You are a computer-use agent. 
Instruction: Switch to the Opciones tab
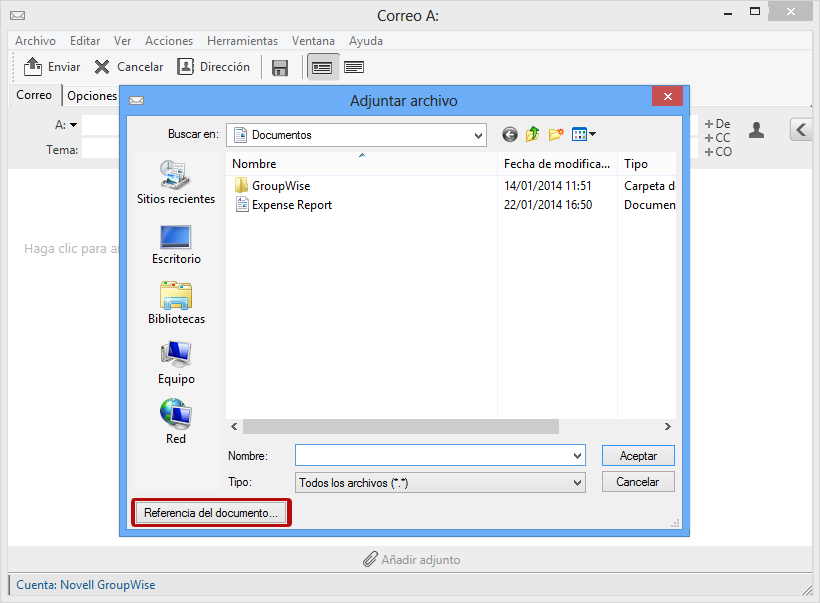92,96
